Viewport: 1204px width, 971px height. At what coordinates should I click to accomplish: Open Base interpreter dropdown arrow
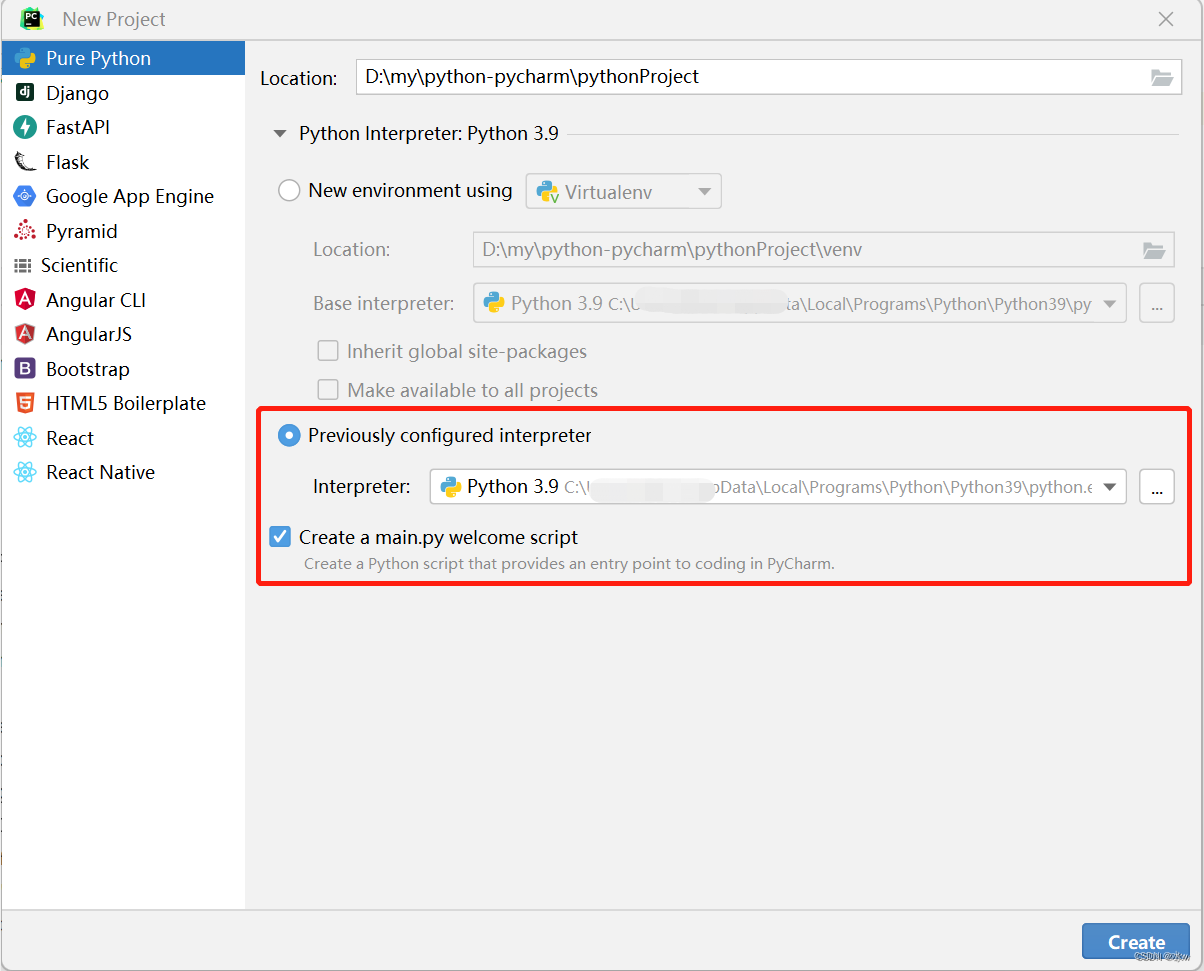click(x=1110, y=304)
